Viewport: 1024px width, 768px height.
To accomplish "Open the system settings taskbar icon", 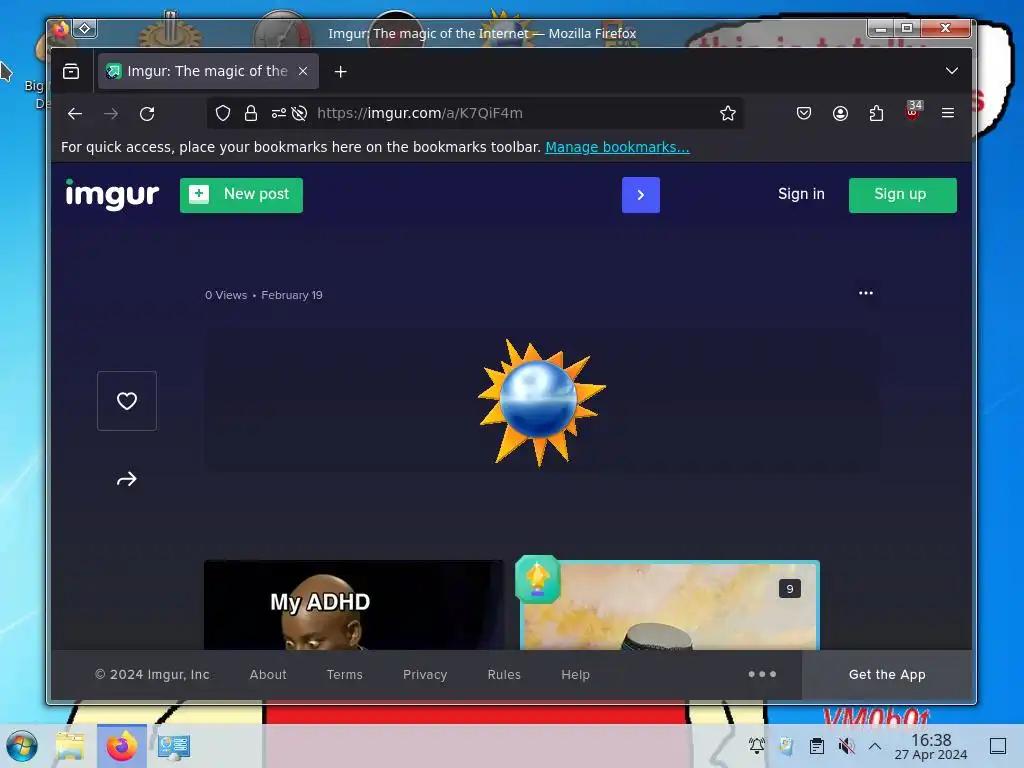I will click(174, 746).
